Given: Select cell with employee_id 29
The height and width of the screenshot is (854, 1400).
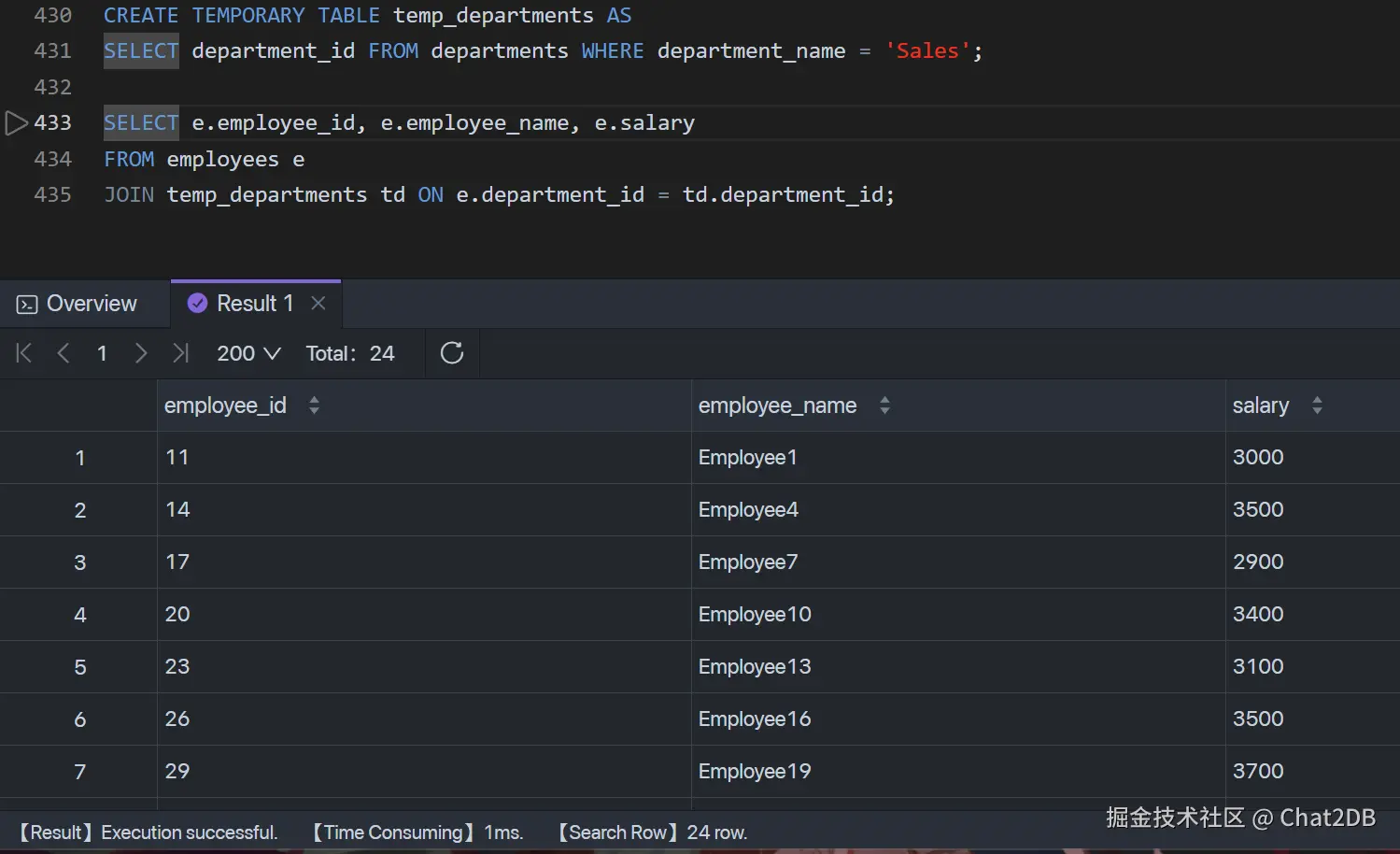Looking at the screenshot, I should [x=424, y=771].
